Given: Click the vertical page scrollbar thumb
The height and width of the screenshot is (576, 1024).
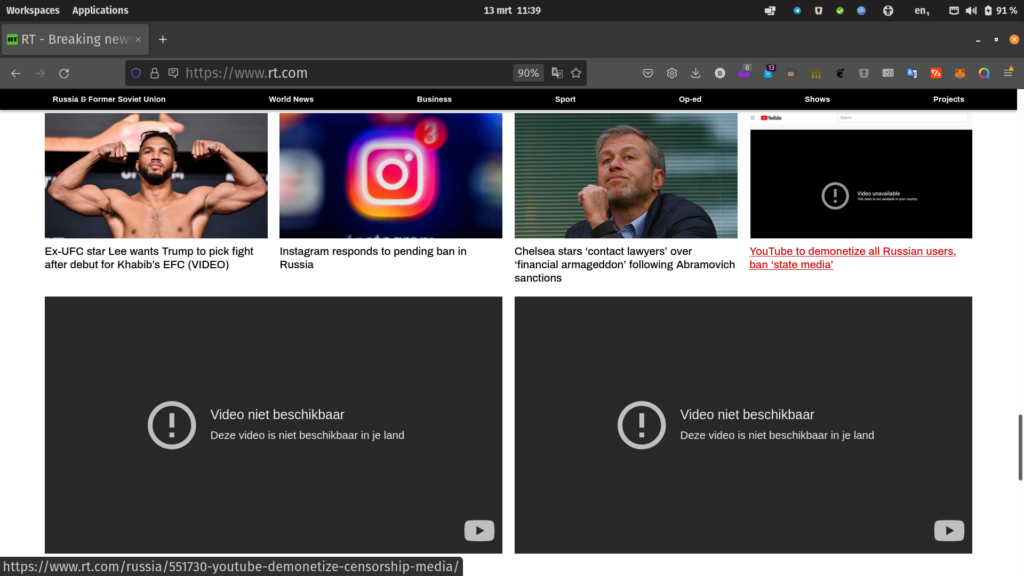Looking at the screenshot, I should (x=1020, y=447).
